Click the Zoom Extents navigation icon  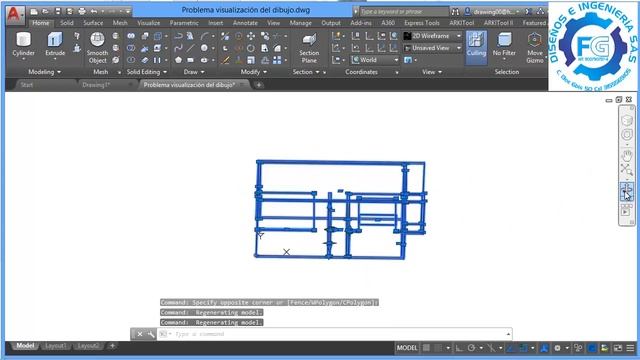(x=627, y=169)
